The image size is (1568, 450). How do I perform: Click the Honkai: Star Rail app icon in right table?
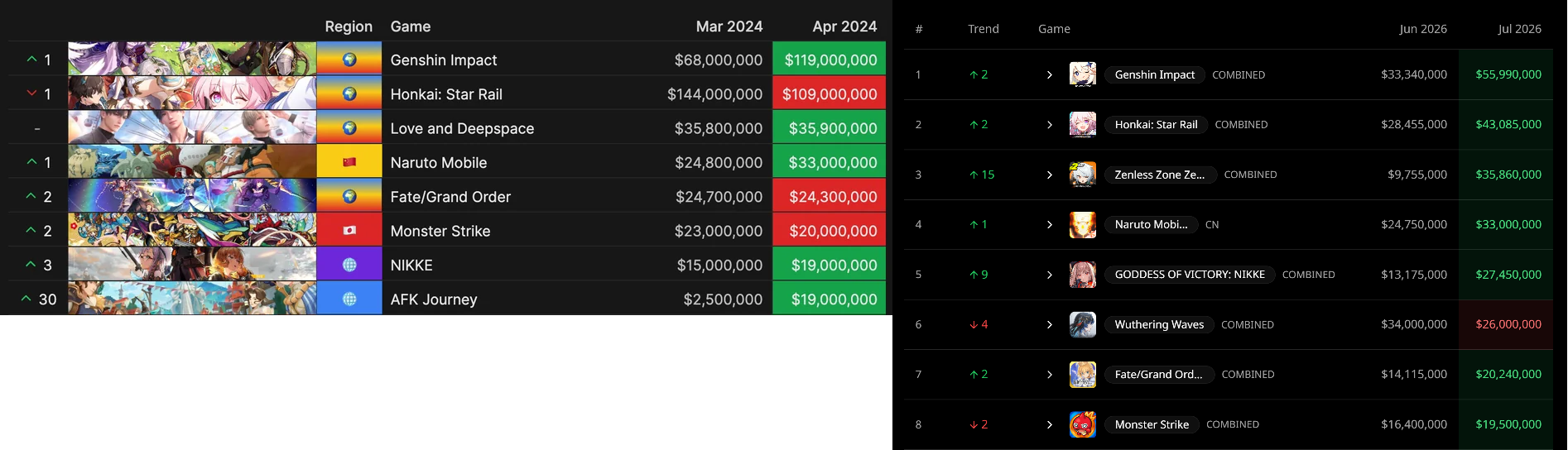[1083, 125]
